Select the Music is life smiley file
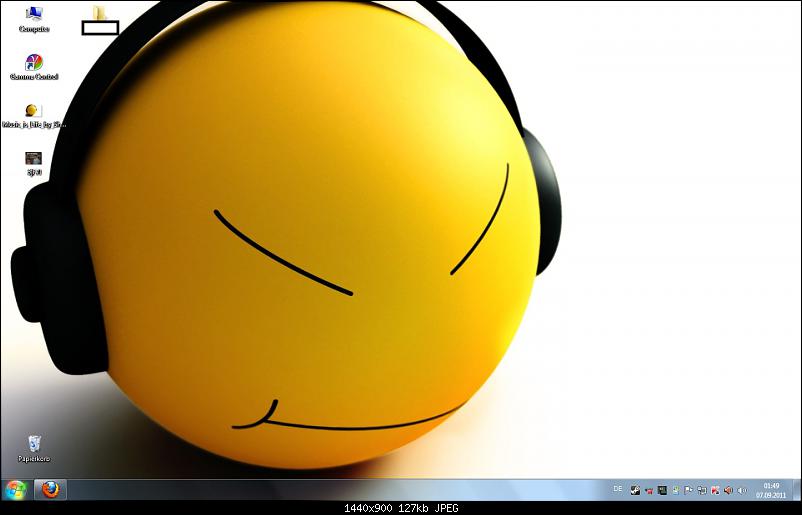 coord(33,111)
